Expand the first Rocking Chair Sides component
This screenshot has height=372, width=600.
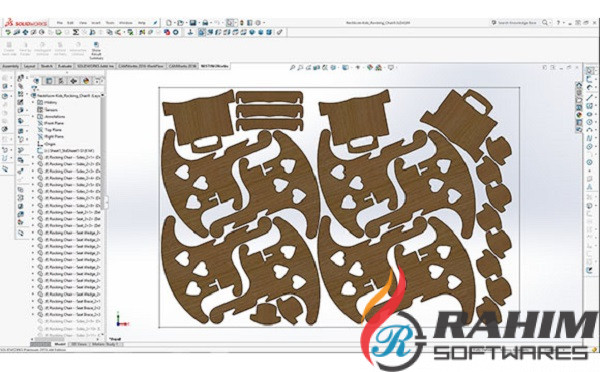tap(33, 157)
